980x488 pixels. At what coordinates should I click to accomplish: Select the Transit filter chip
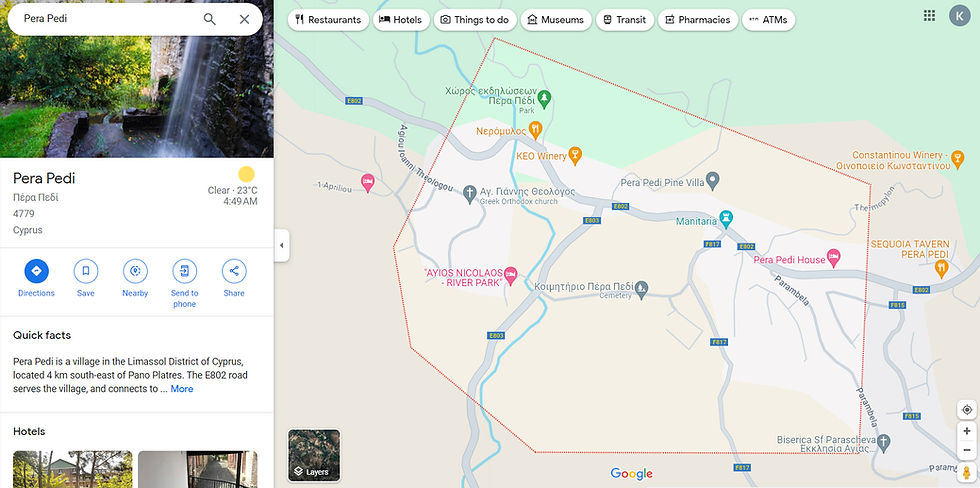click(x=624, y=19)
